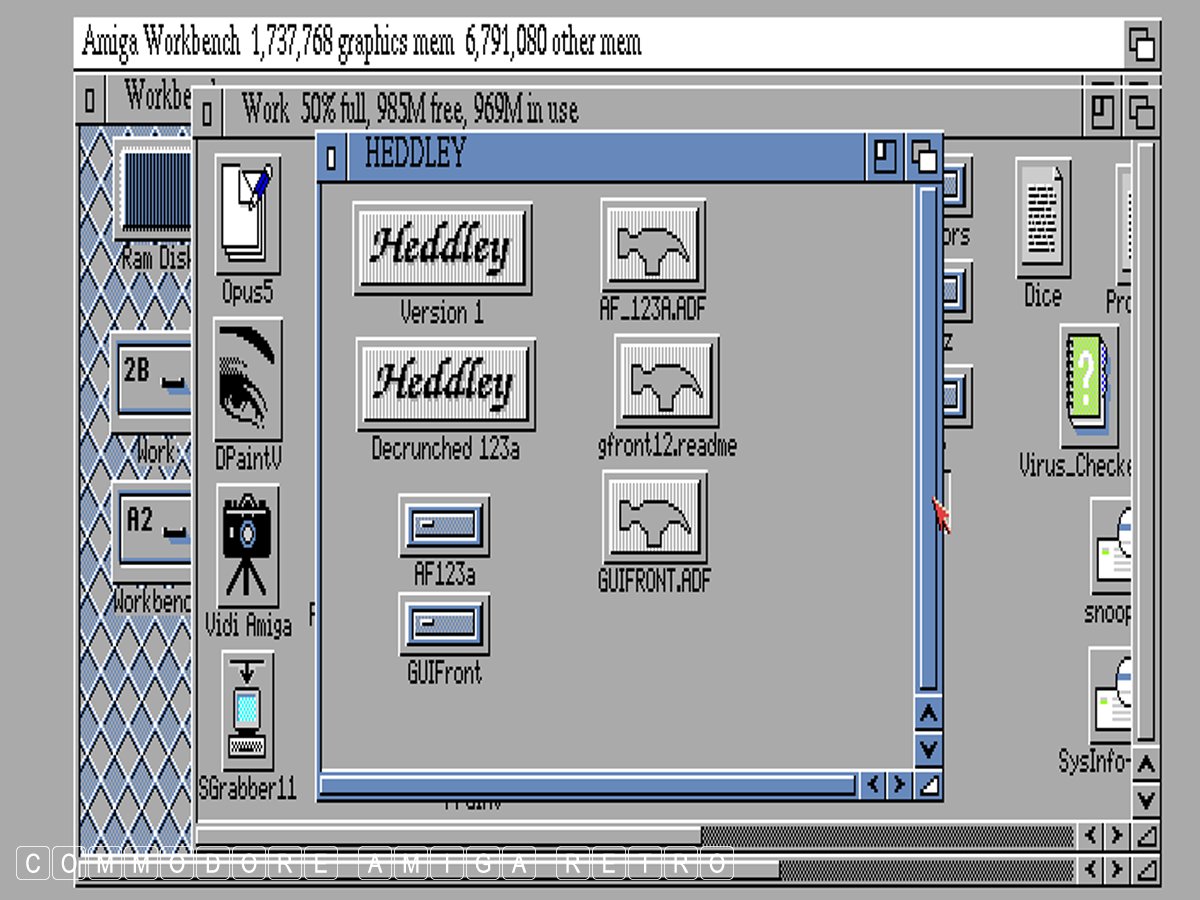Open the Dice document icon
The image size is (1200, 900).
click(x=1042, y=218)
